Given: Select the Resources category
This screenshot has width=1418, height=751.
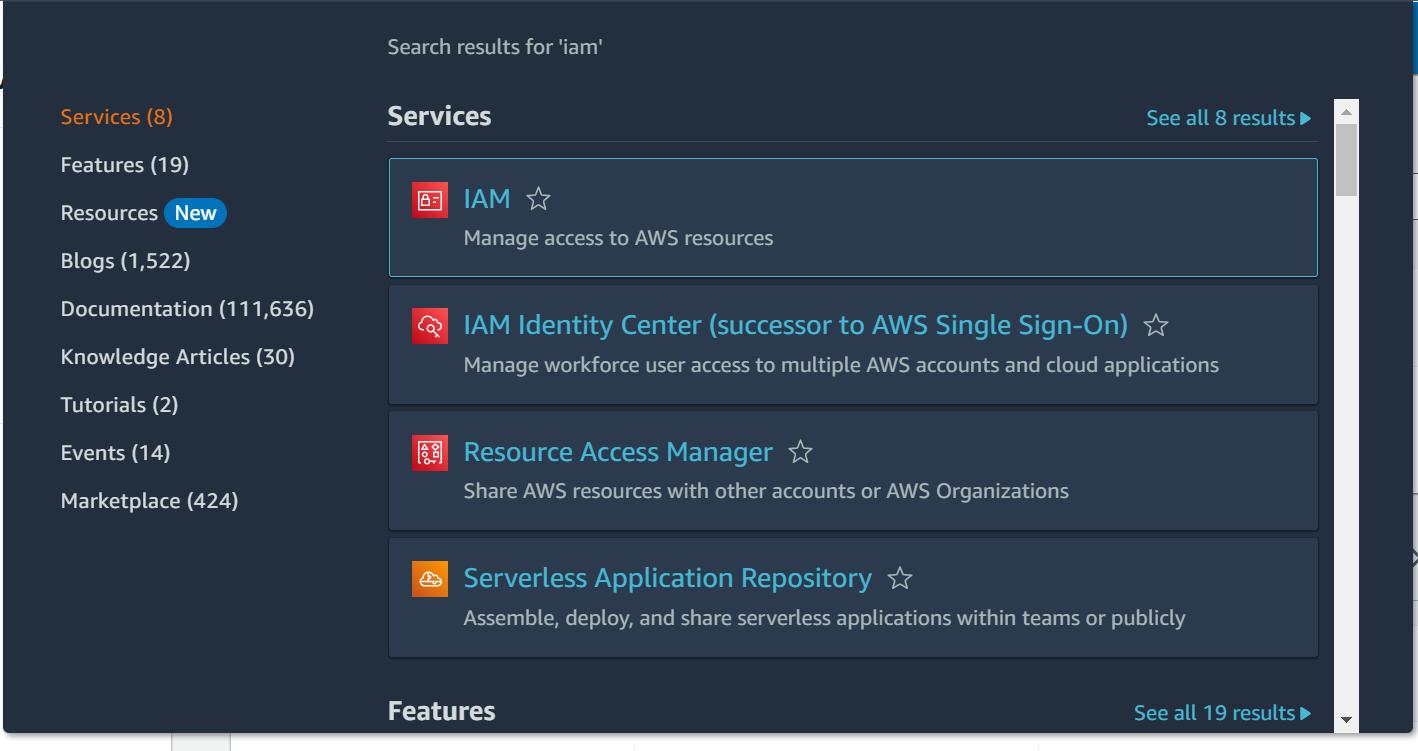Looking at the screenshot, I should [x=109, y=213].
